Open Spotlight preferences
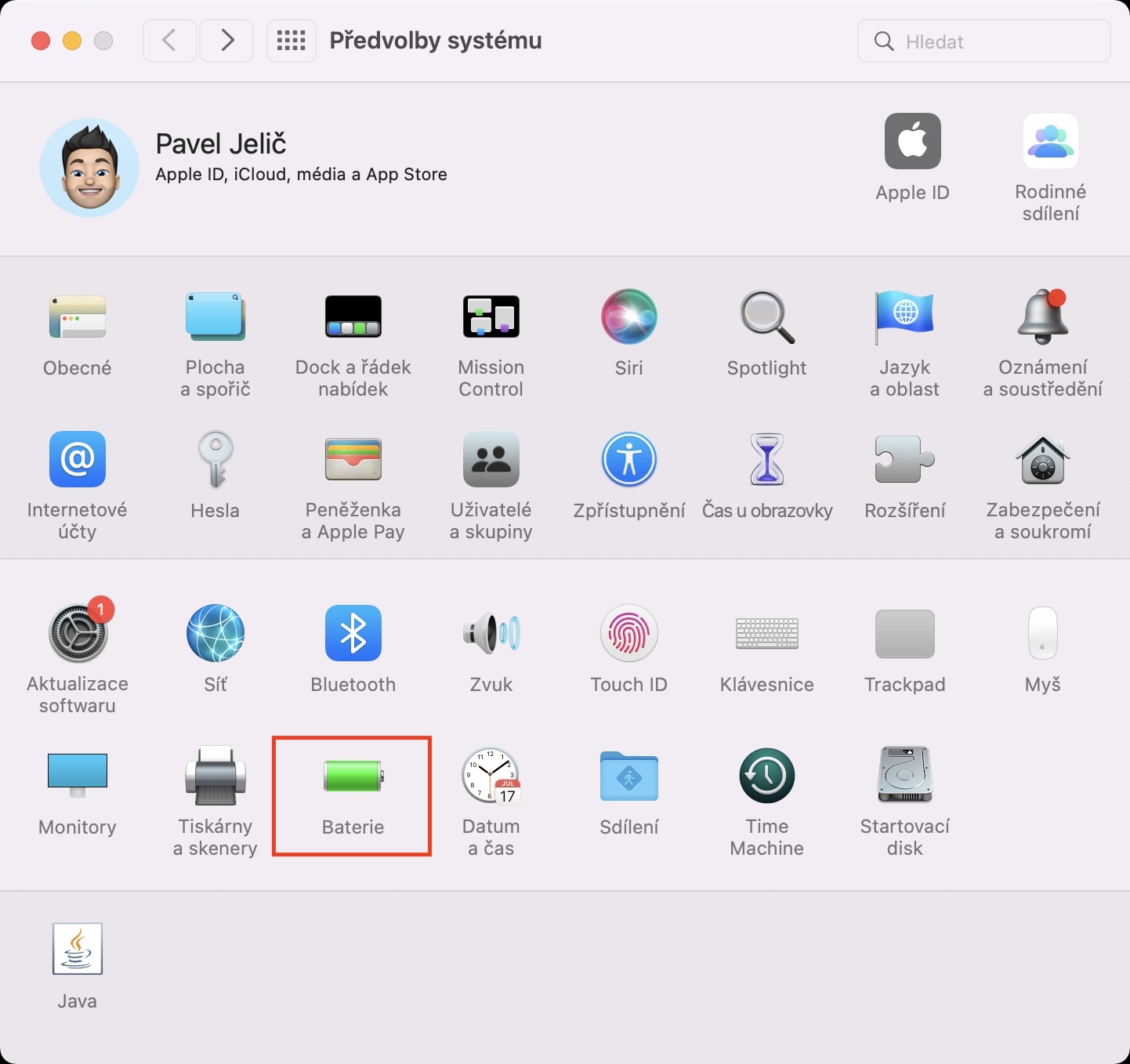The width and height of the screenshot is (1130, 1064). click(767, 317)
